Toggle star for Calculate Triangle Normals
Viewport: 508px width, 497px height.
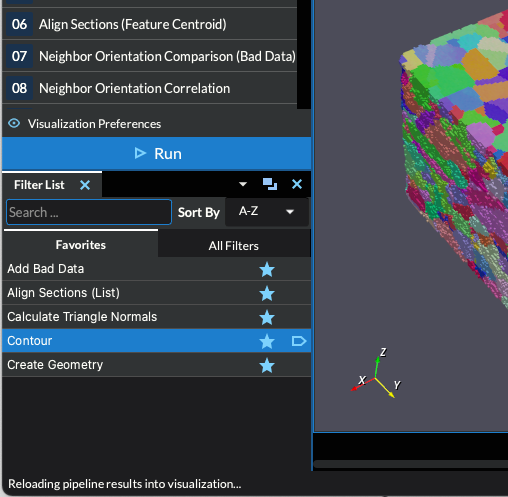pyautogui.click(x=267, y=317)
